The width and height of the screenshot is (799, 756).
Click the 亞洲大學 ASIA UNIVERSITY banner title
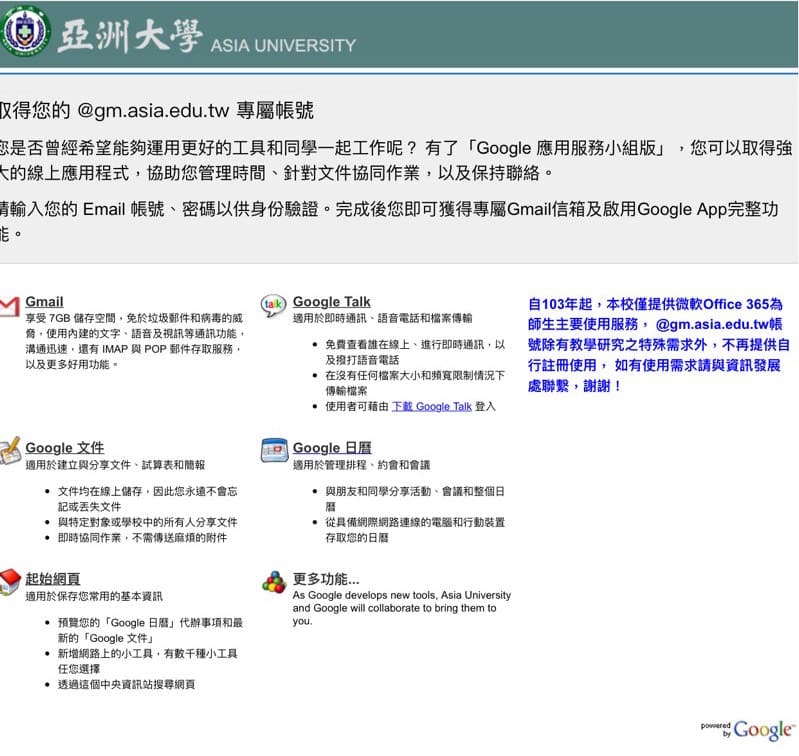click(206, 37)
